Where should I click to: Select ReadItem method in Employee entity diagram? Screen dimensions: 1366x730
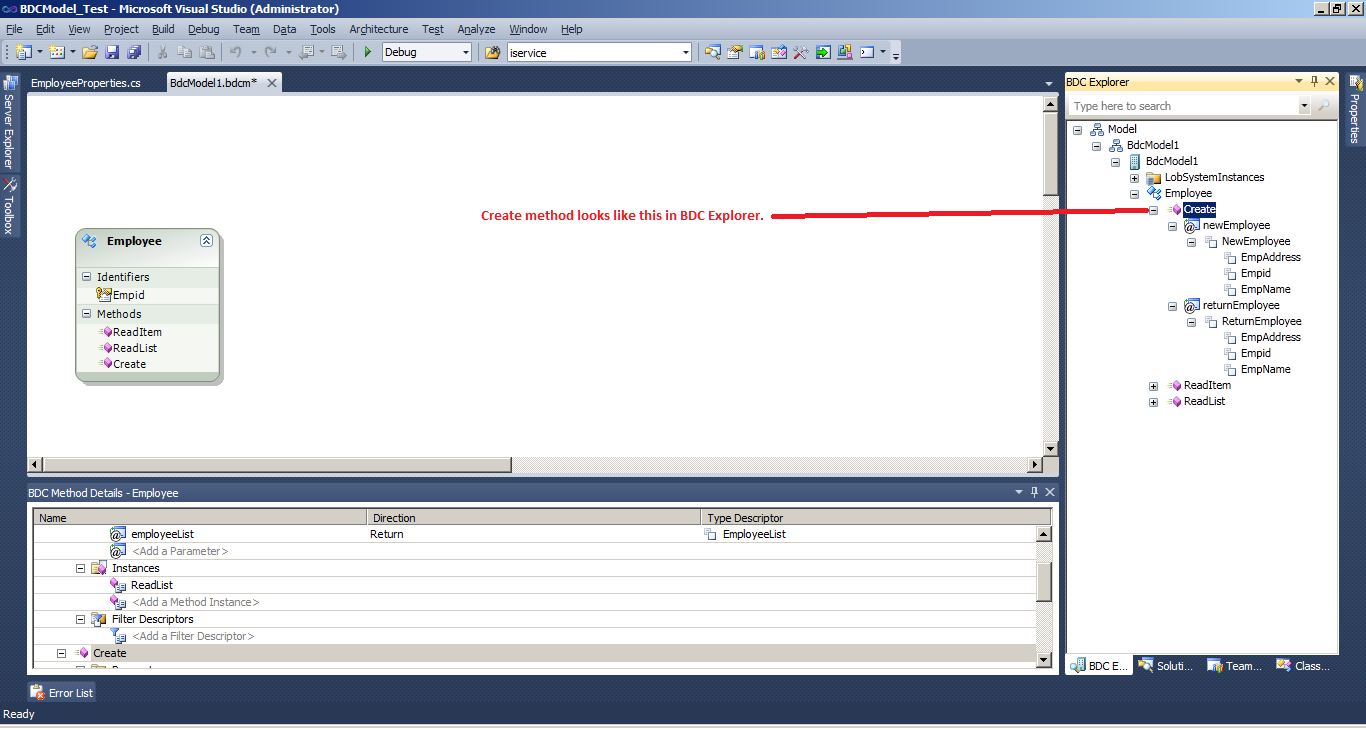point(137,332)
